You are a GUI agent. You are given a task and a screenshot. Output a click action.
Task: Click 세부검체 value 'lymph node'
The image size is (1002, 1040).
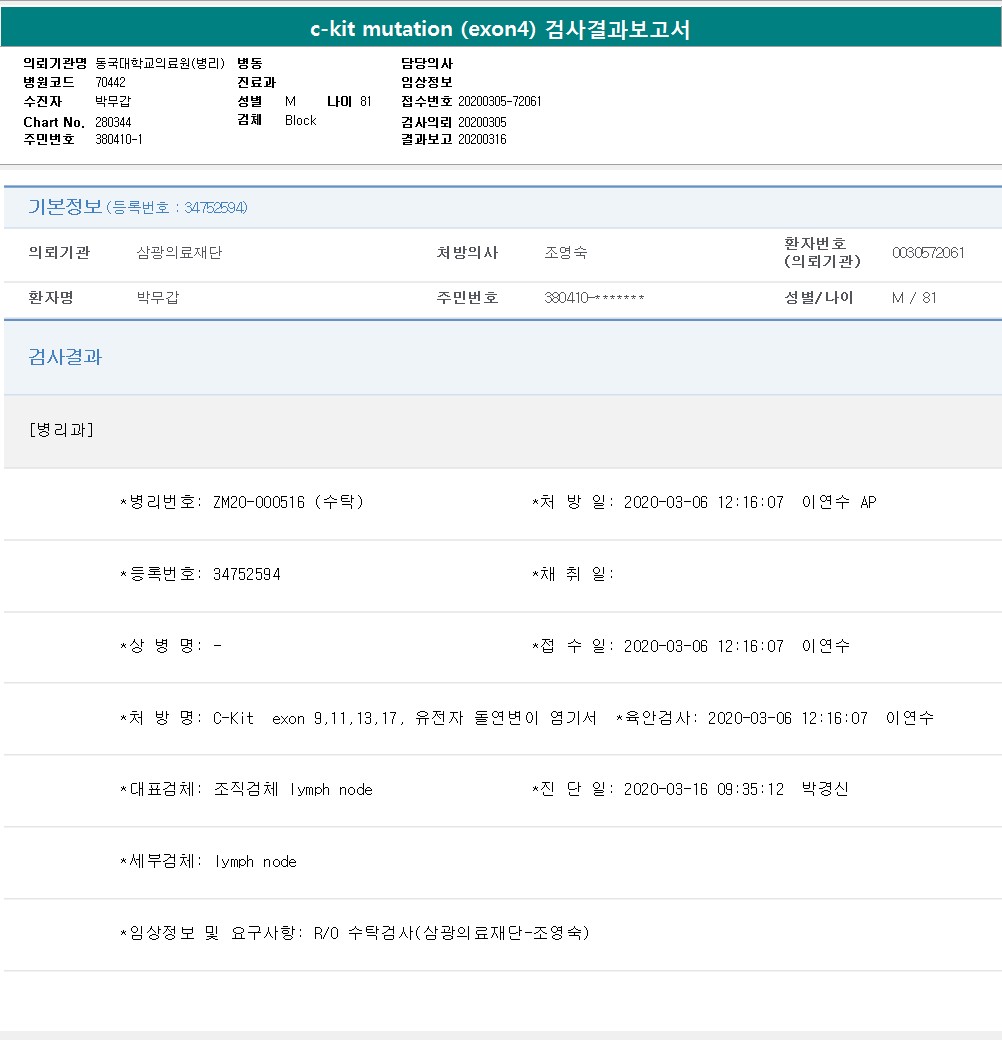[255, 862]
